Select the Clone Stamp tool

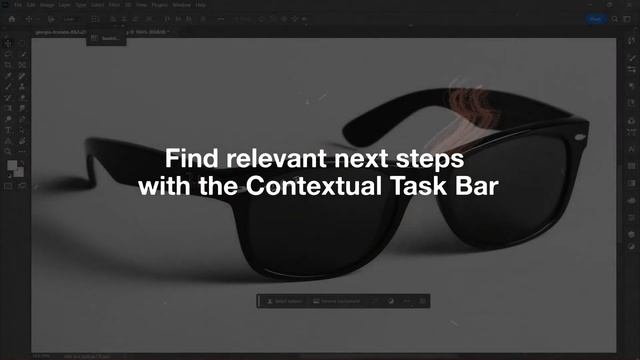point(22,87)
